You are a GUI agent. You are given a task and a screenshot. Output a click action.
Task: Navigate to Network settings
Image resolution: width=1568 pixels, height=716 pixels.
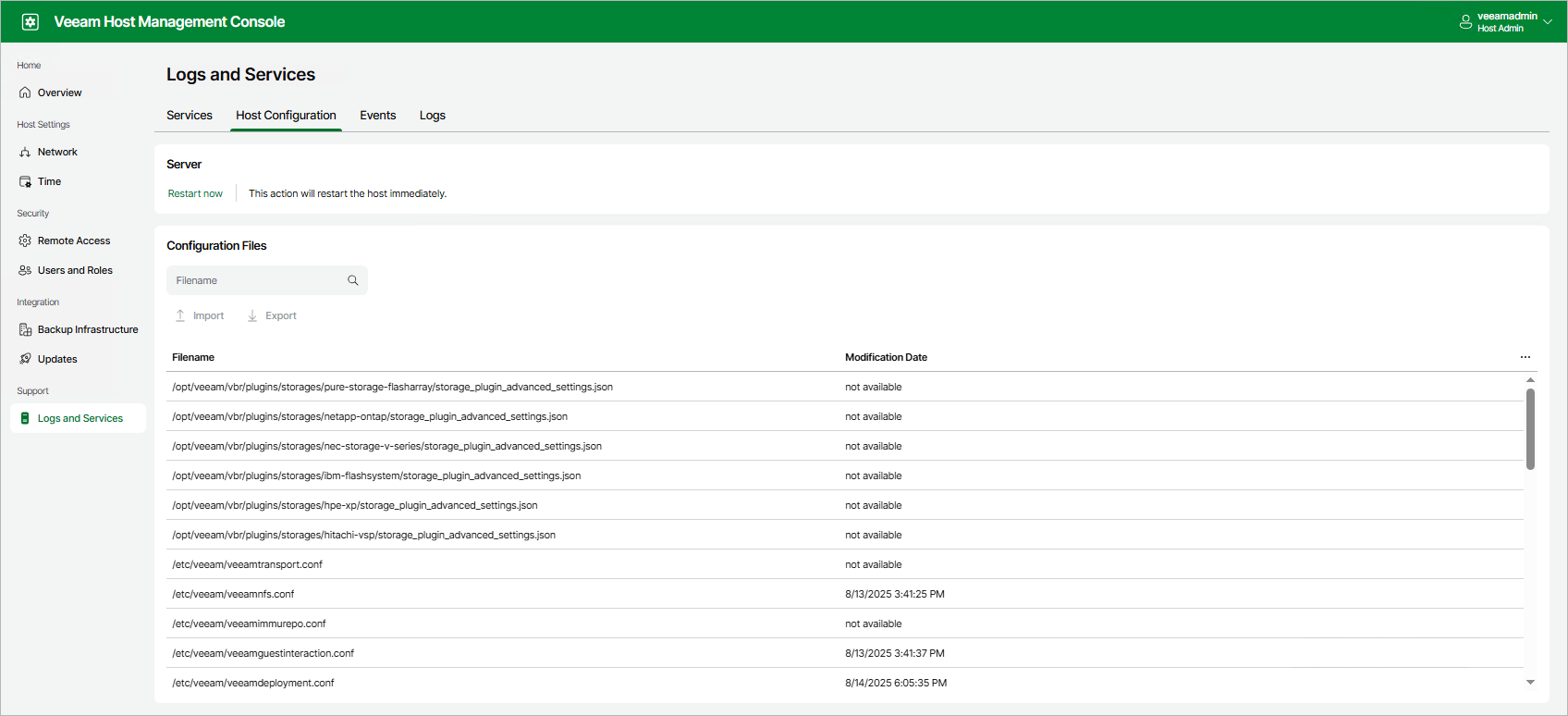[57, 152]
